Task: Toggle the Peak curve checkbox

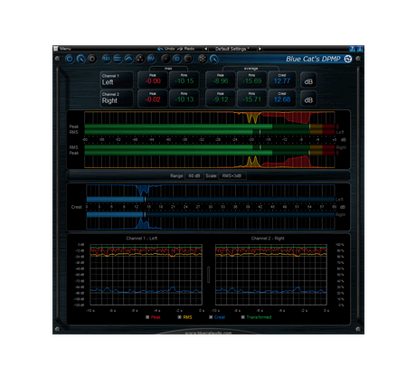Action: 147,317
